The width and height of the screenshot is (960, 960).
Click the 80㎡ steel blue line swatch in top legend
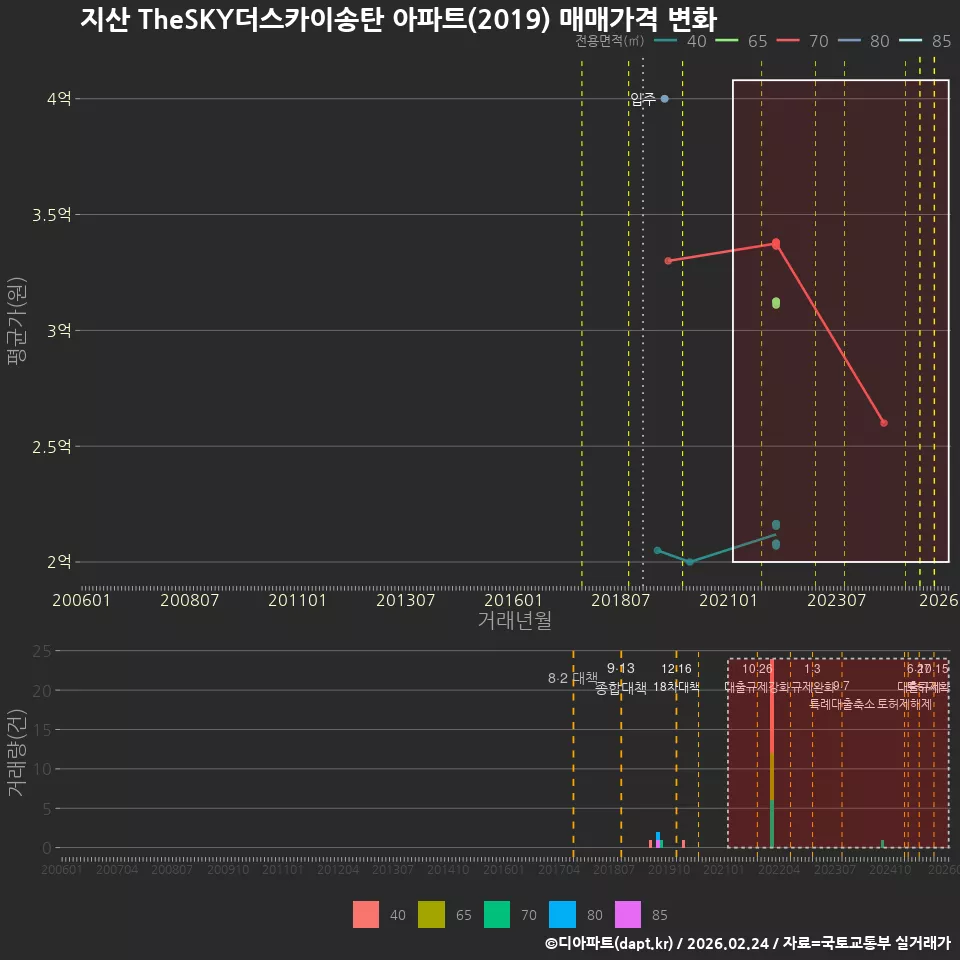(849, 41)
